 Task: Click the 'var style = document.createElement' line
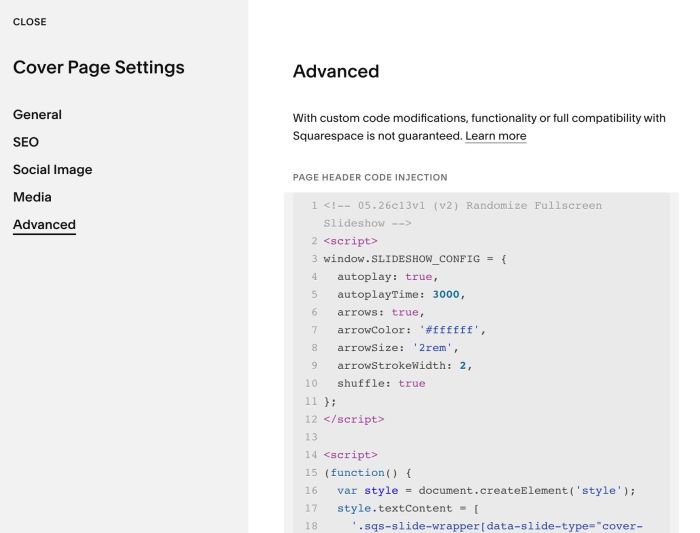[486, 491]
